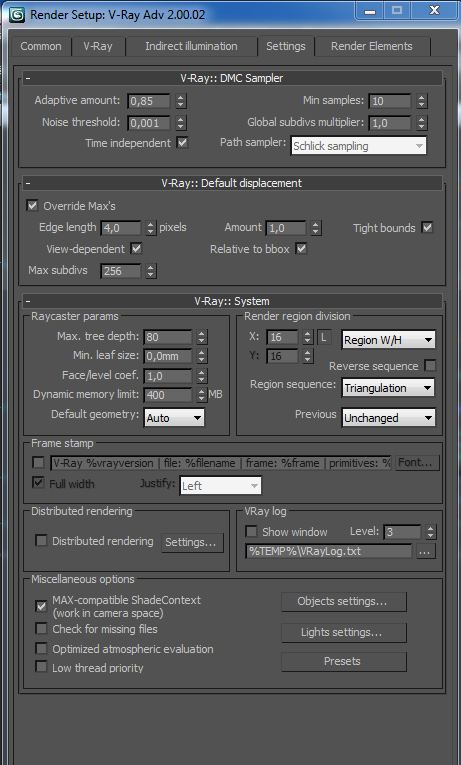The image size is (461, 765).
Task: Enable the Frame stamp checkbox
Action: [x=38, y=462]
